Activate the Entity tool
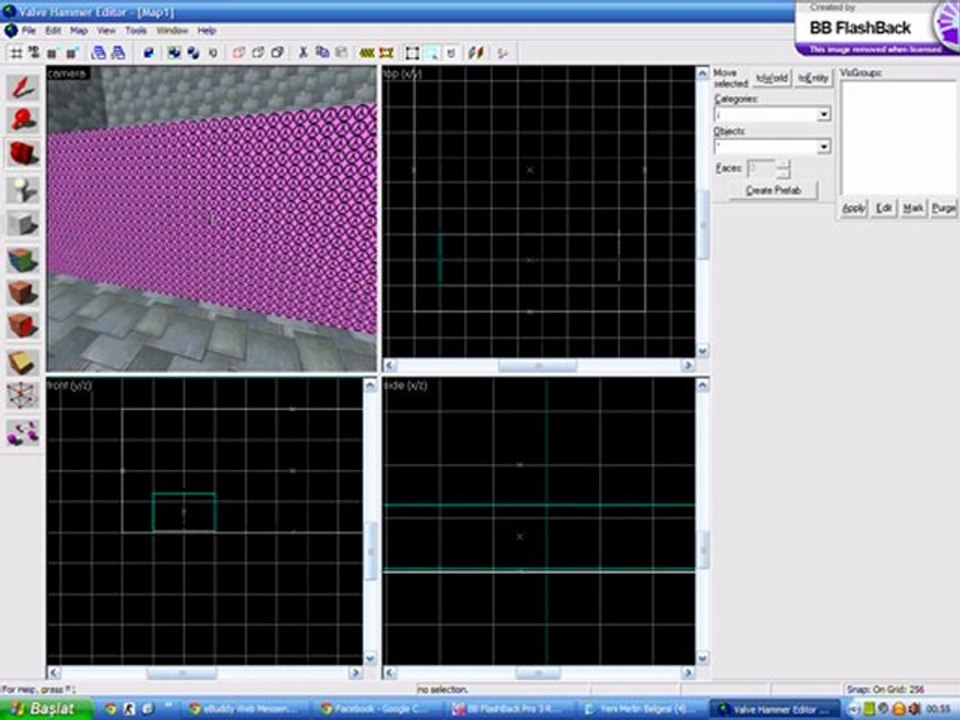Viewport: 960px width, 720px height. 23,189
